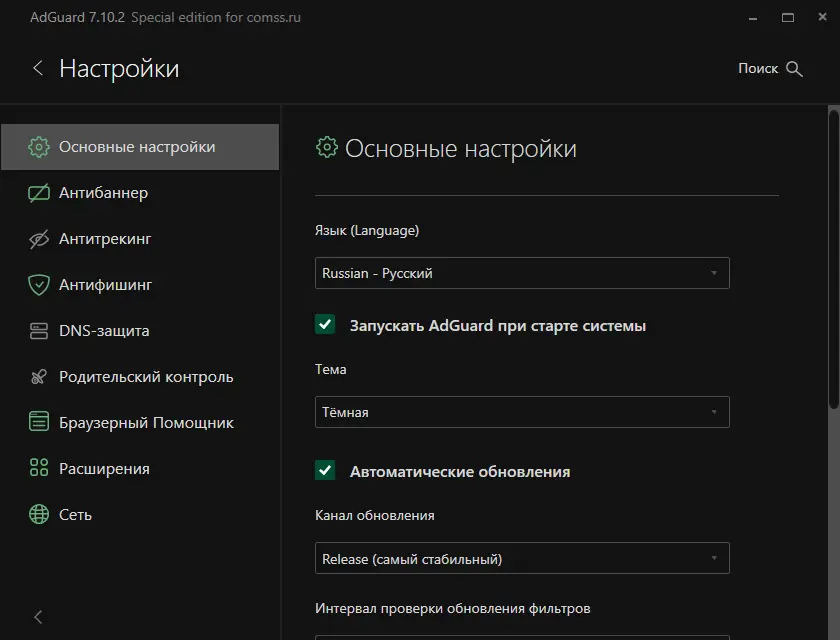Expand the Канал обновления dropdown
Viewport: 840px width, 640px height.
pos(522,557)
